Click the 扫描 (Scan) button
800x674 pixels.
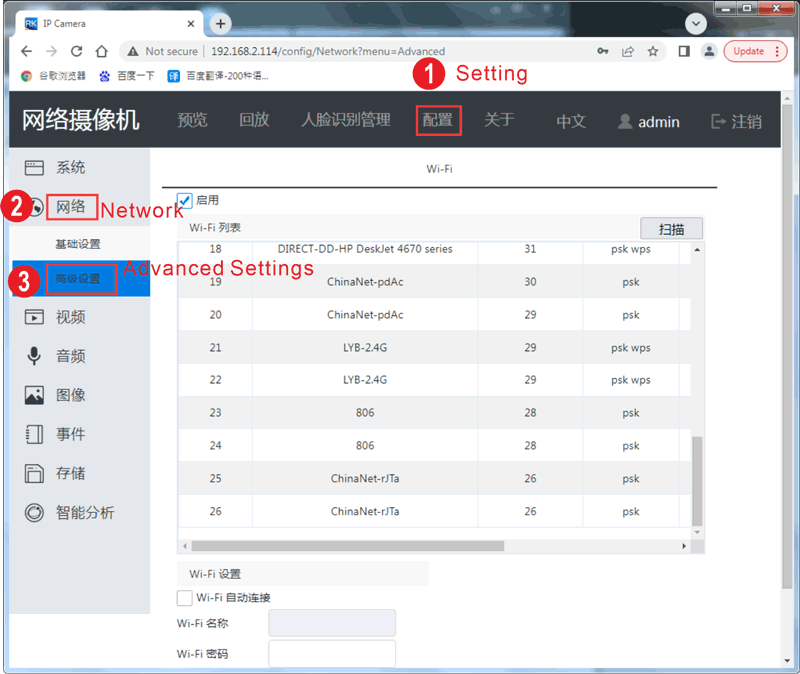(671, 228)
